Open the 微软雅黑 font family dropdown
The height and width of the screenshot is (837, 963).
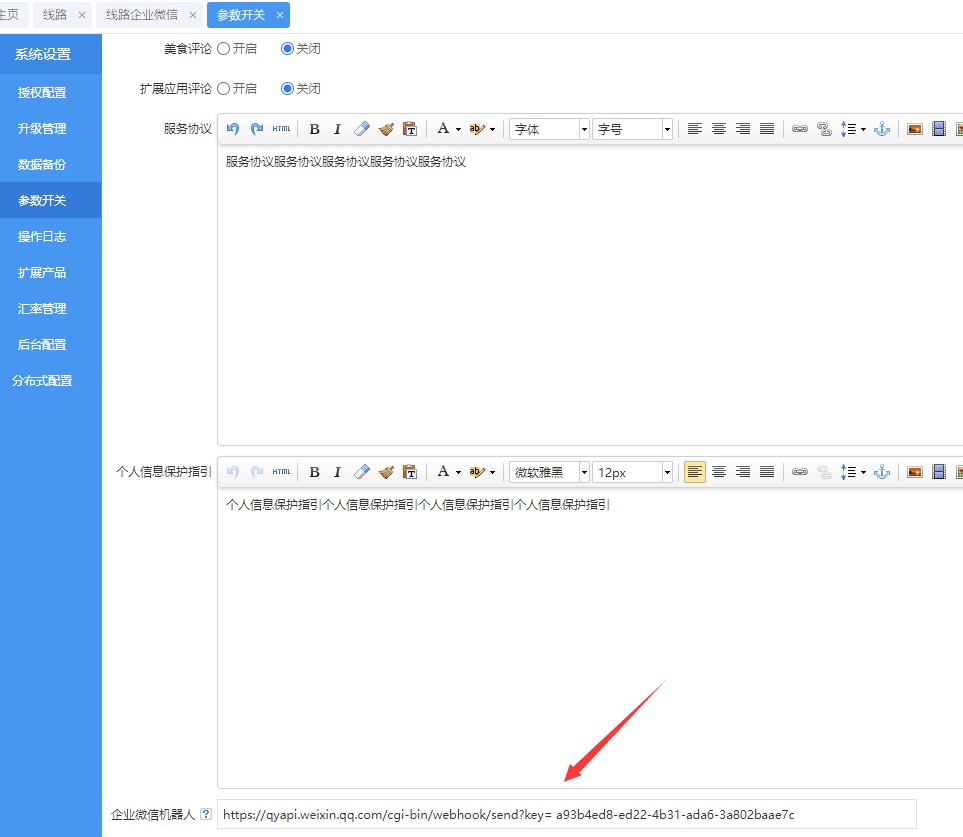pyautogui.click(x=549, y=472)
